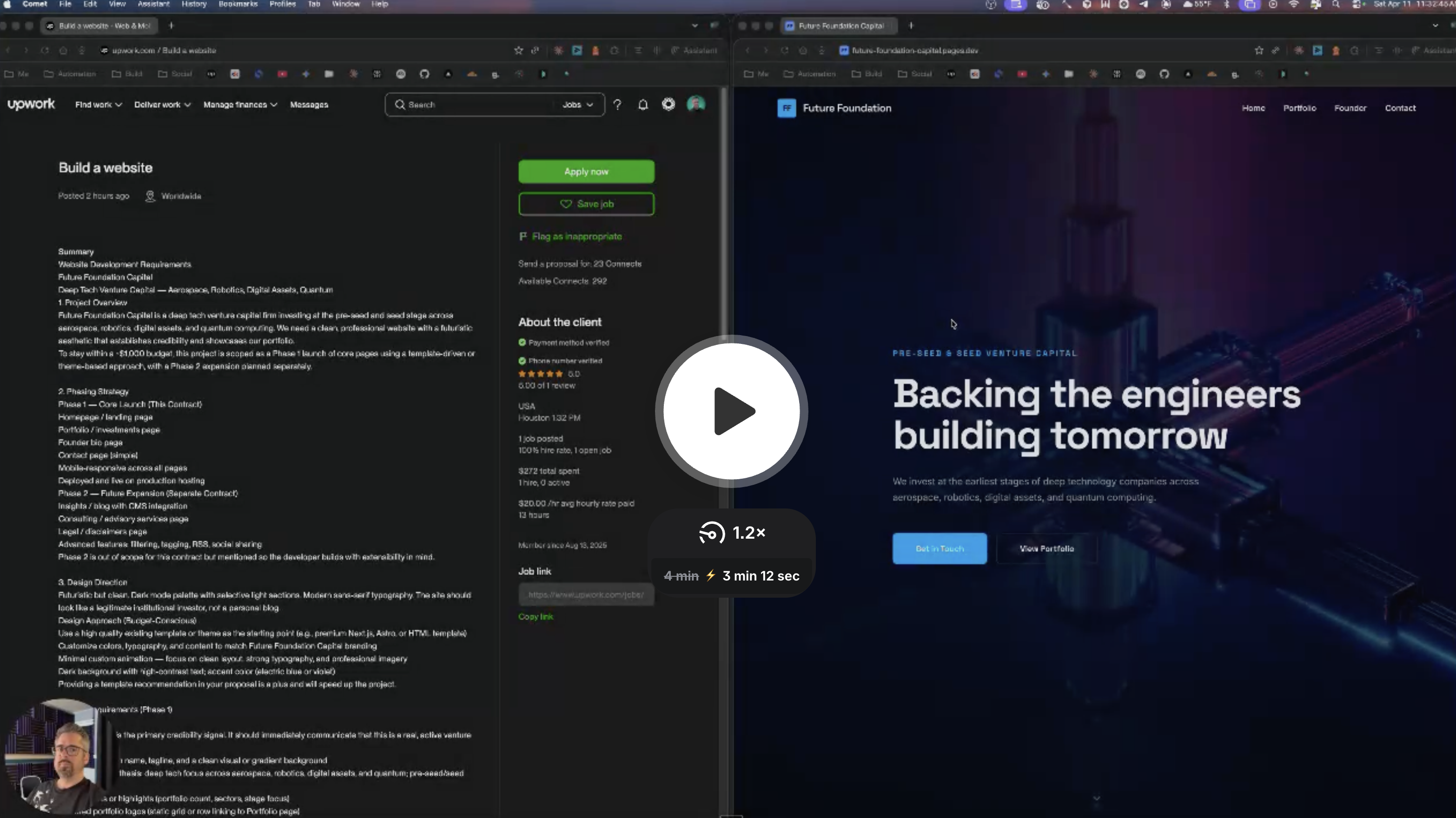Change the 1.2× playback speed setting
Image resolution: width=1456 pixels, height=818 pixels.
pos(732,533)
